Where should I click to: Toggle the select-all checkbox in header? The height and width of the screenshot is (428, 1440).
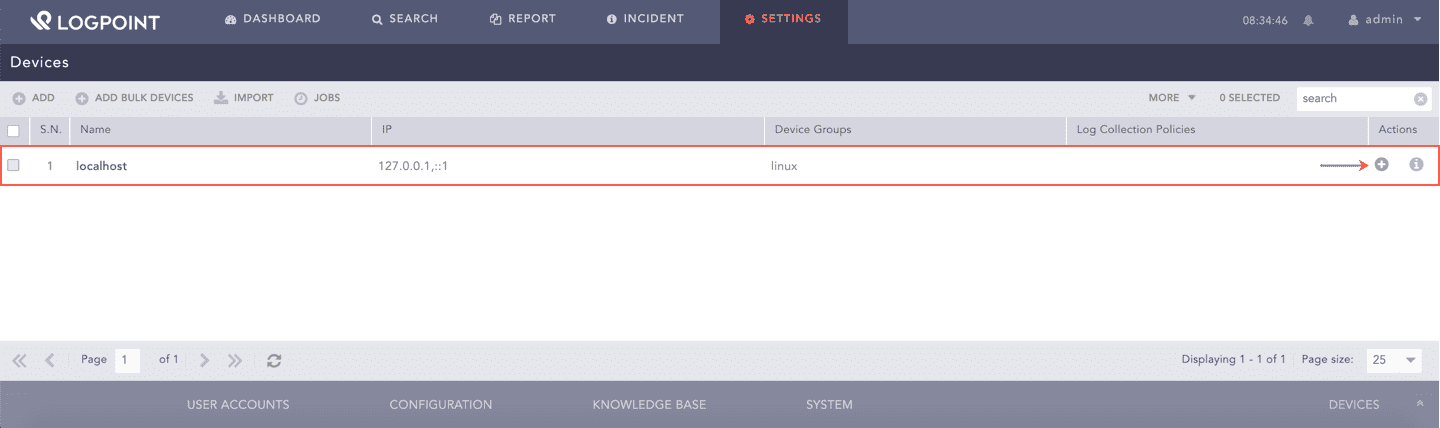tap(14, 130)
